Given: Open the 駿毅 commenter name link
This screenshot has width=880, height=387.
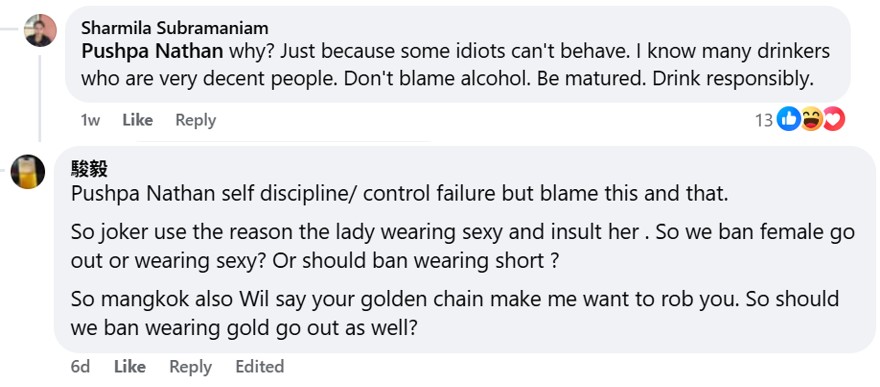Looking at the screenshot, I should [89, 168].
